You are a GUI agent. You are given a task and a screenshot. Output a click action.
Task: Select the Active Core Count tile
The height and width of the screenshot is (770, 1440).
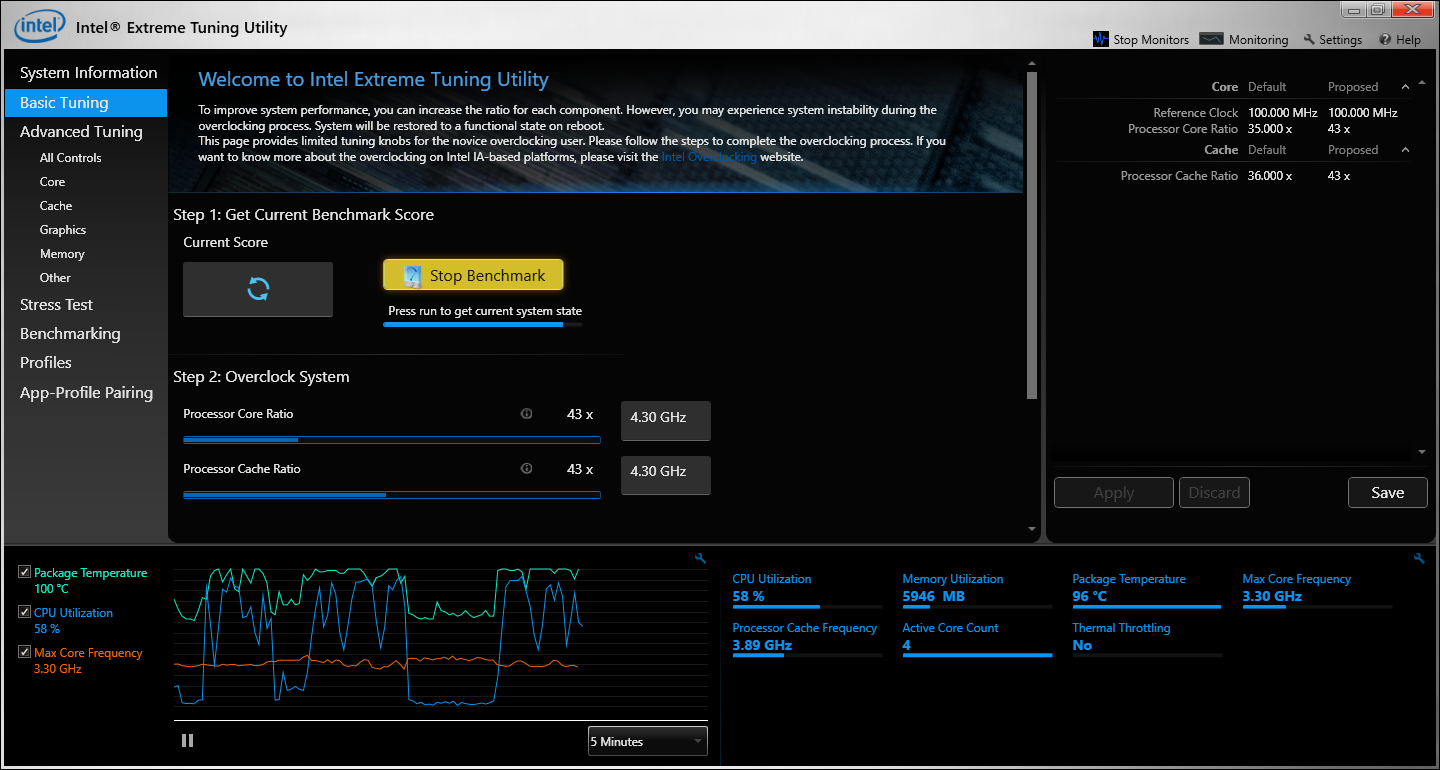[x=977, y=642]
